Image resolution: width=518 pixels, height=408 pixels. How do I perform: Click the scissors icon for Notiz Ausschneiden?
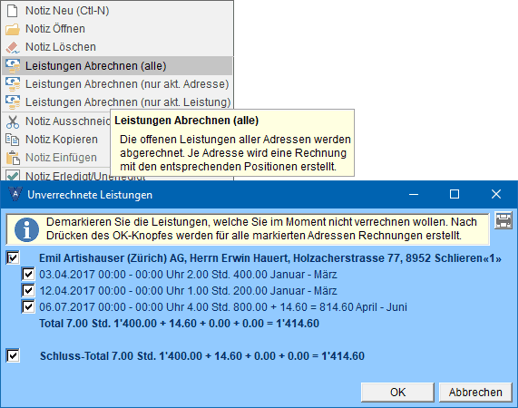pos(12,122)
